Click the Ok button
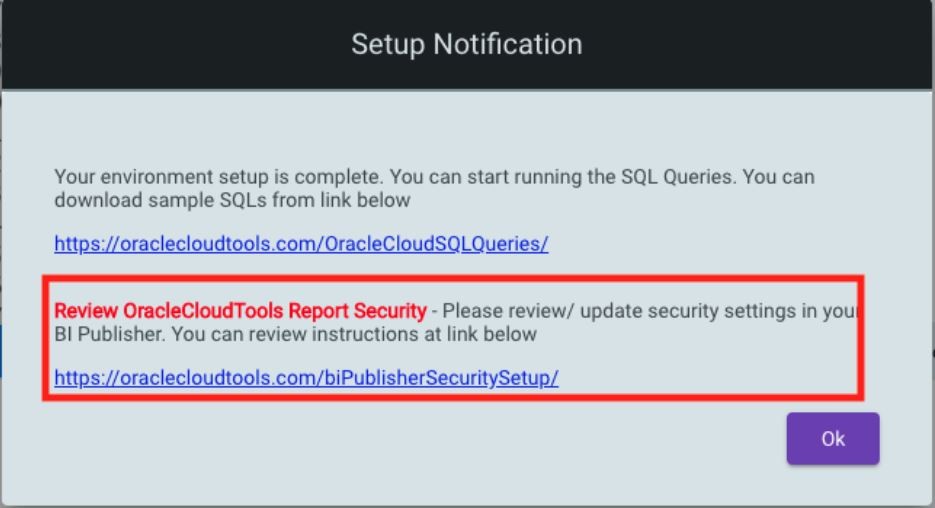 (832, 439)
